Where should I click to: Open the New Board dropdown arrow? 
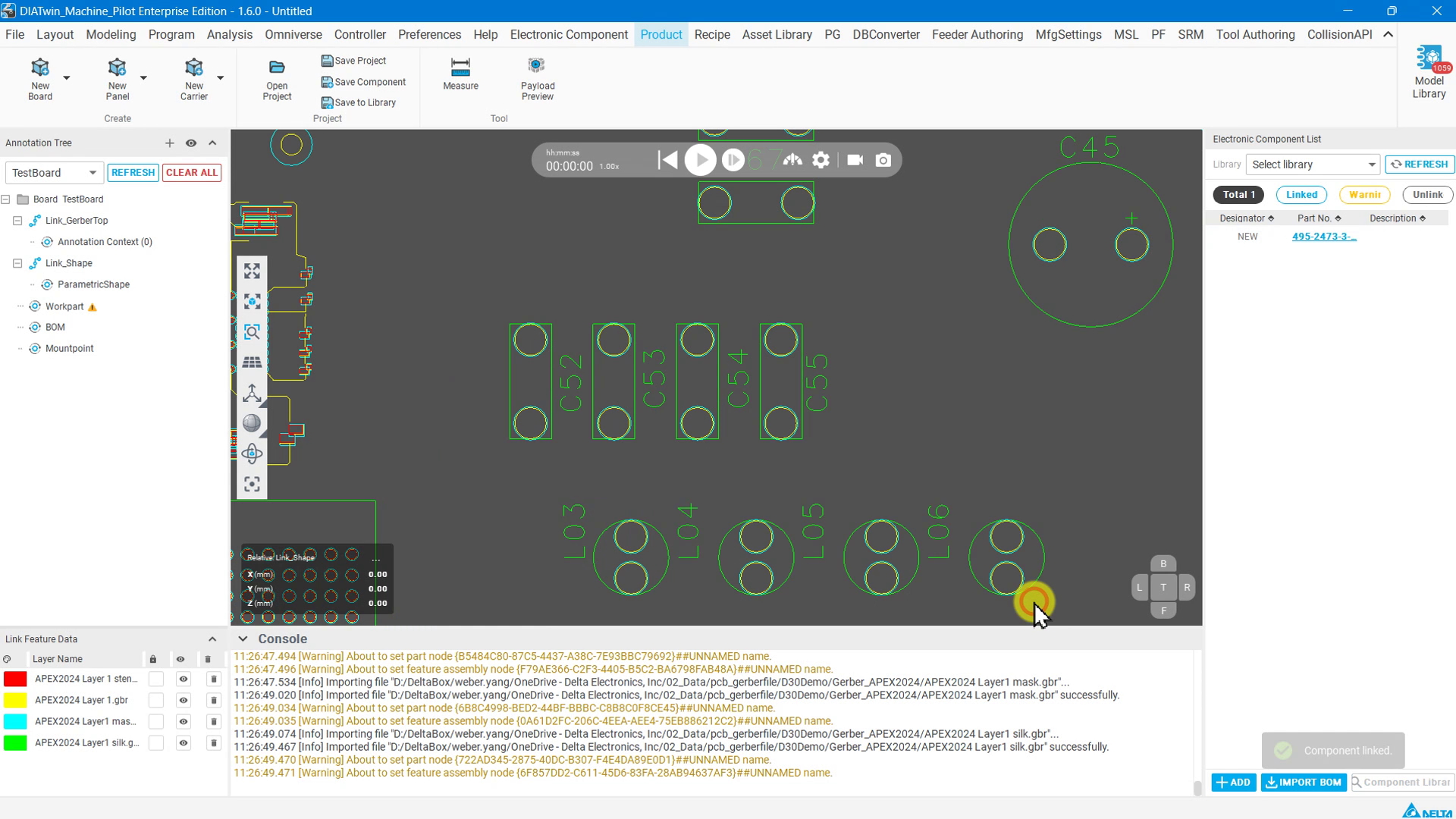coord(67,77)
